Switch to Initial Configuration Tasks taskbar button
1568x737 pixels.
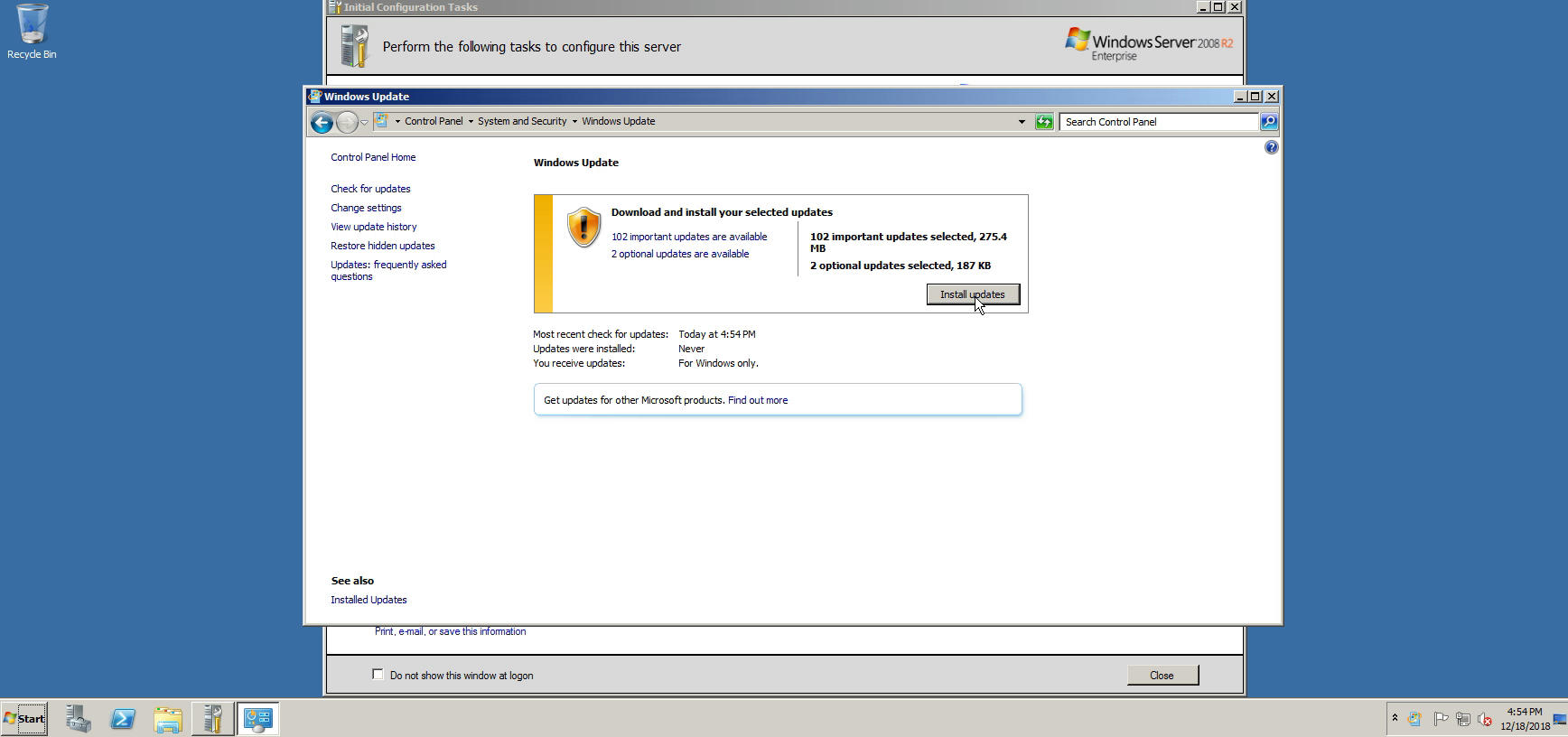(213, 719)
